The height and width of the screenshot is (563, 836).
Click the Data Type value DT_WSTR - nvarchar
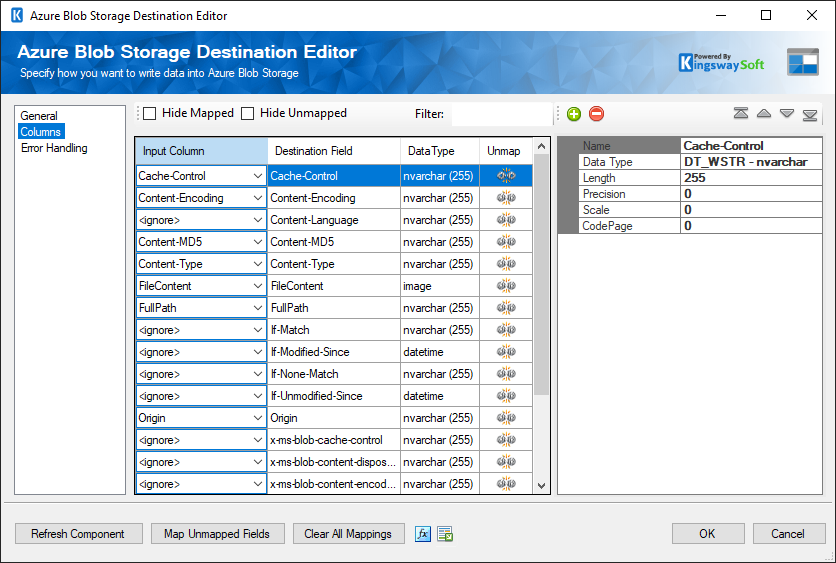point(751,162)
